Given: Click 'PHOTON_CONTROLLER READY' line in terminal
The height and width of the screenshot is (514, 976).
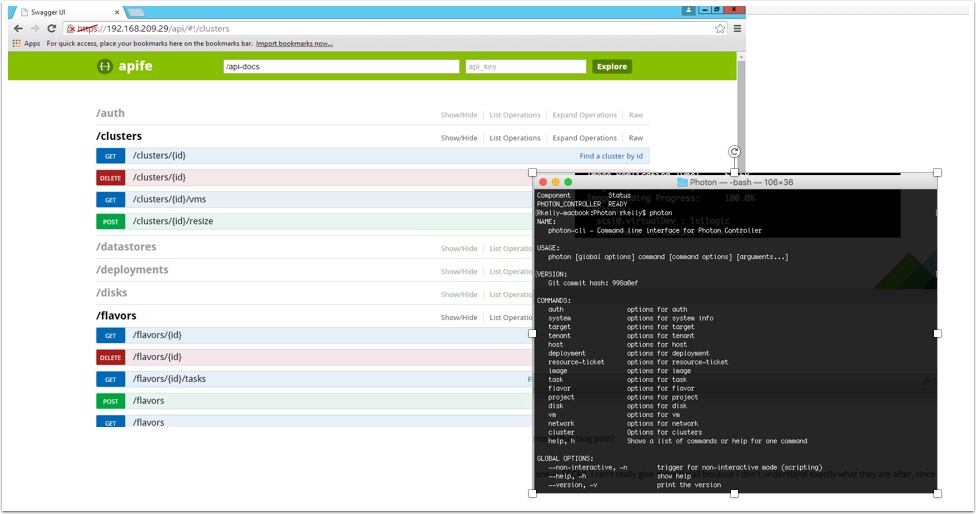Looking at the screenshot, I should [582, 204].
